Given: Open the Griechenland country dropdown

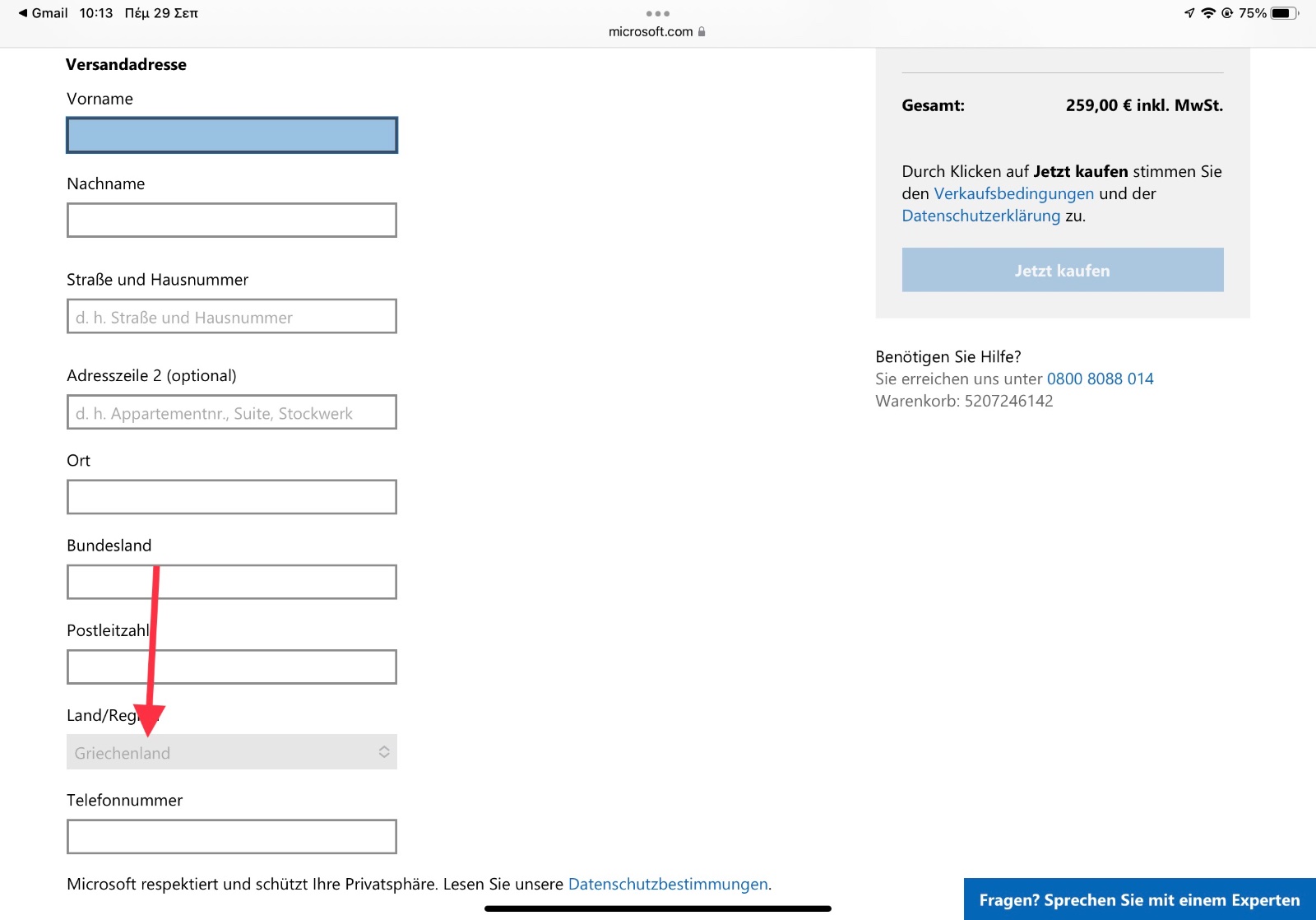Looking at the screenshot, I should [232, 752].
